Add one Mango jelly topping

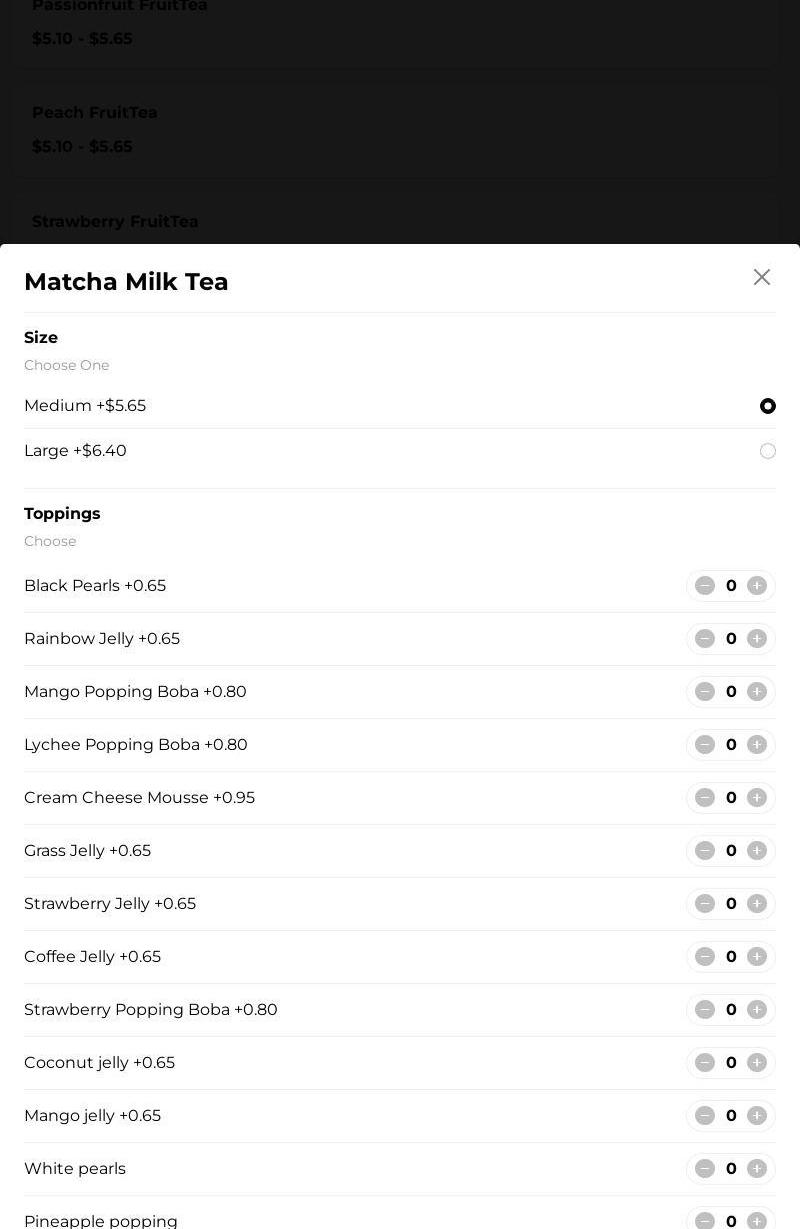click(757, 1116)
